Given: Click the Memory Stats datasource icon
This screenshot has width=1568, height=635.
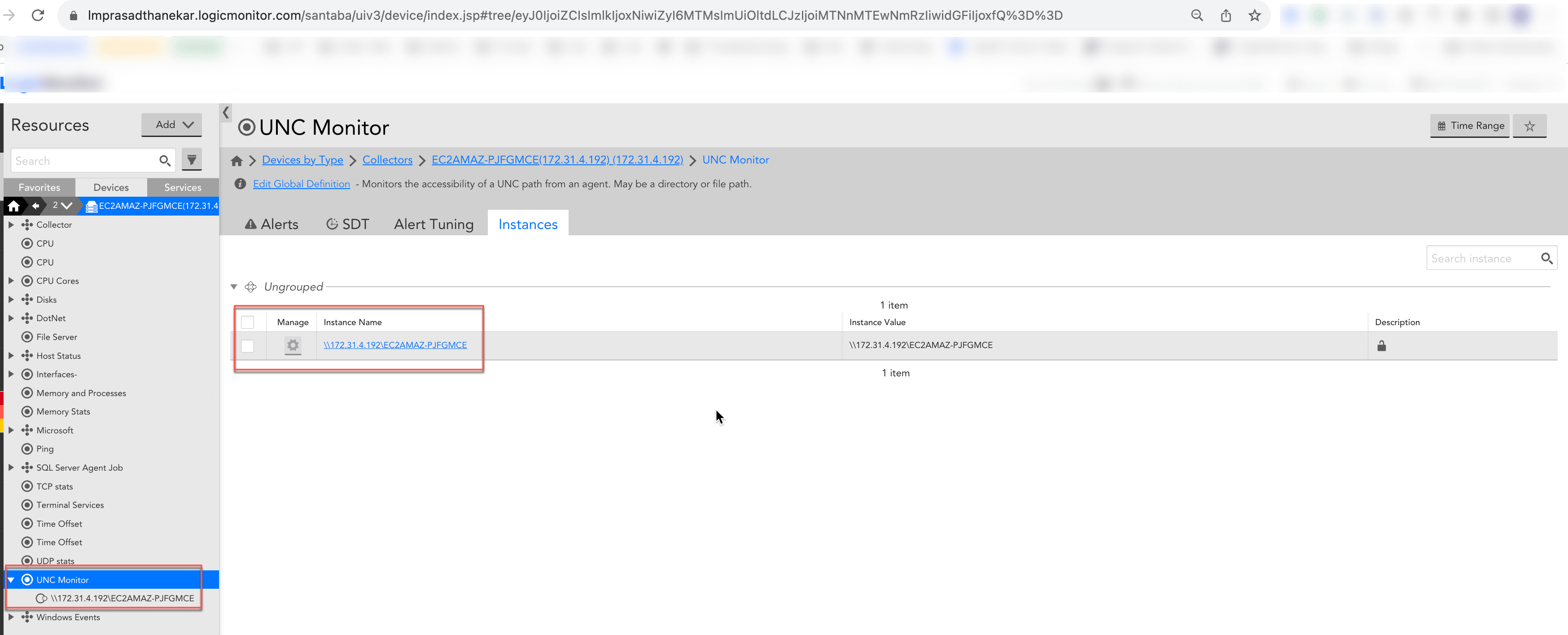Looking at the screenshot, I should 27,412.
